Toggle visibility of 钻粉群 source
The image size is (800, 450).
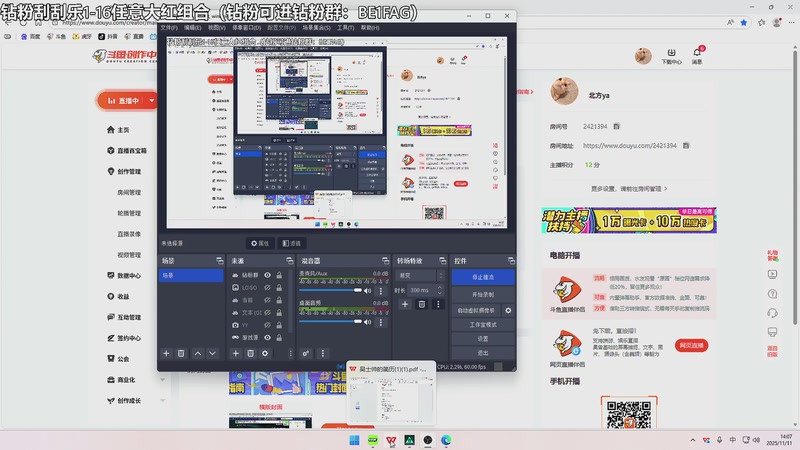click(267, 275)
